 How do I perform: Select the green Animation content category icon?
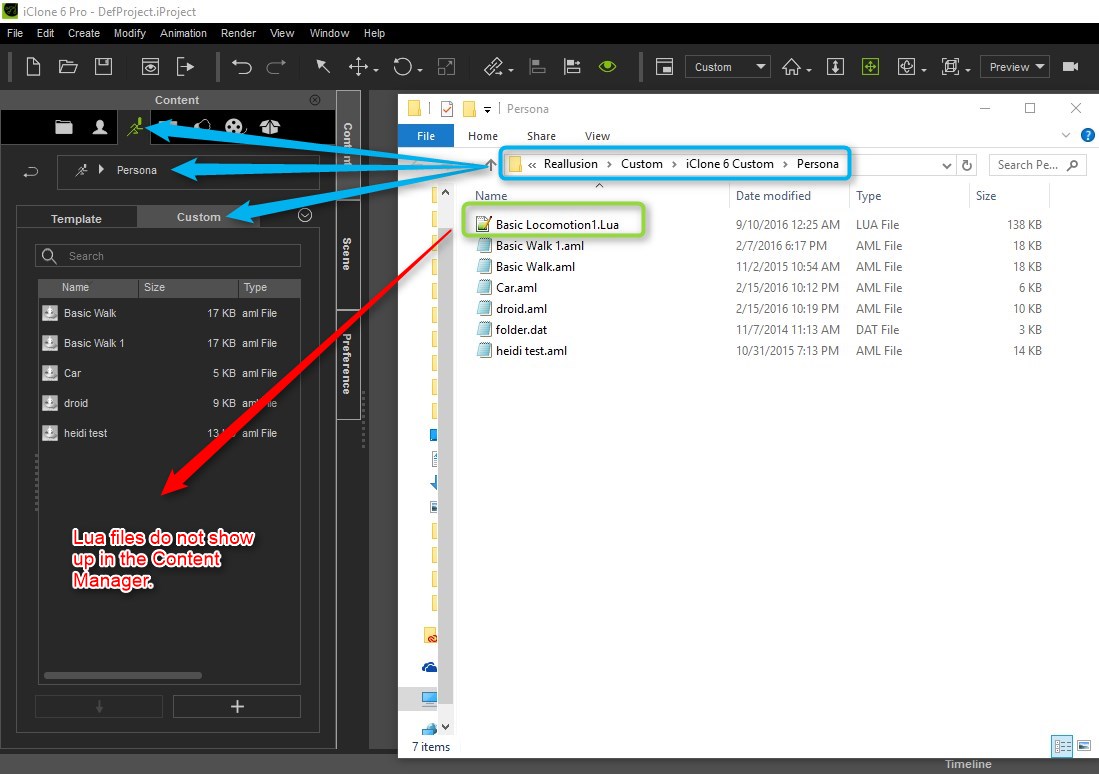tap(133, 127)
